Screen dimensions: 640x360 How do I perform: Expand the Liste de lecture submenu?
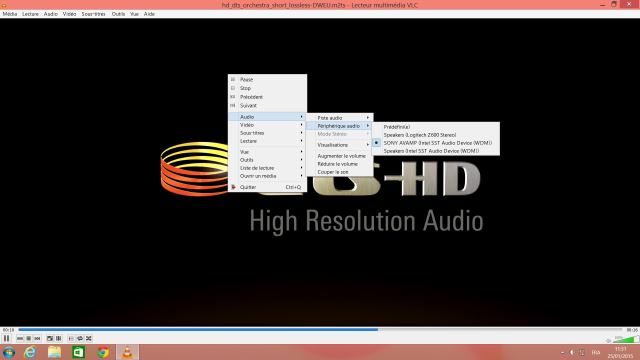267,168
